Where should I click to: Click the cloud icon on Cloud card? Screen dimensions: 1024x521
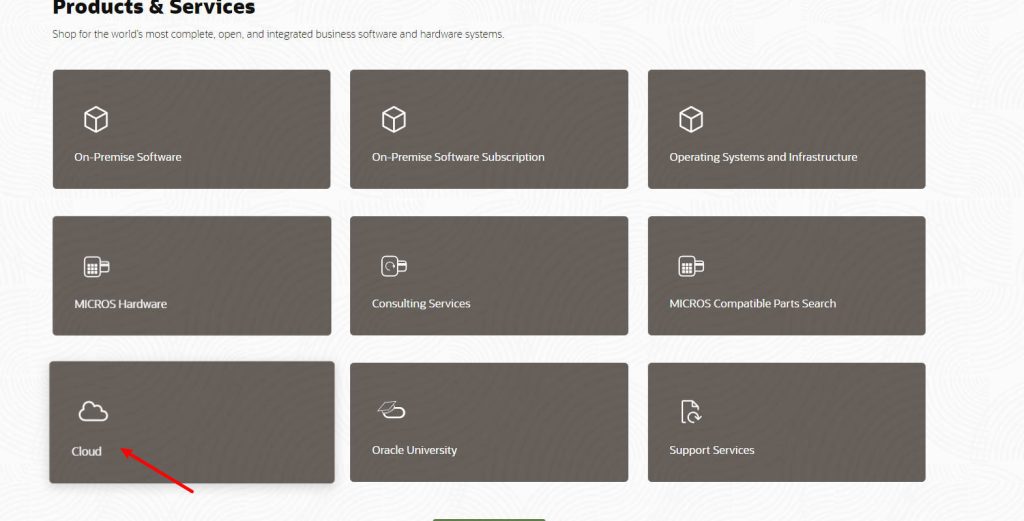tap(93, 411)
